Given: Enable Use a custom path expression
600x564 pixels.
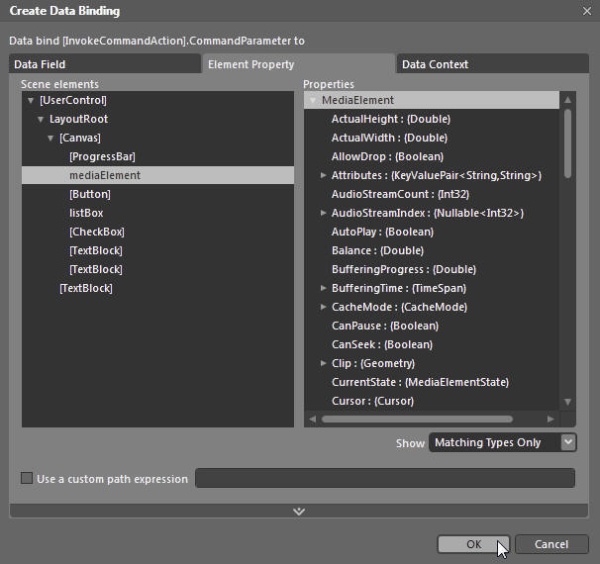Looking at the screenshot, I should tap(26, 478).
